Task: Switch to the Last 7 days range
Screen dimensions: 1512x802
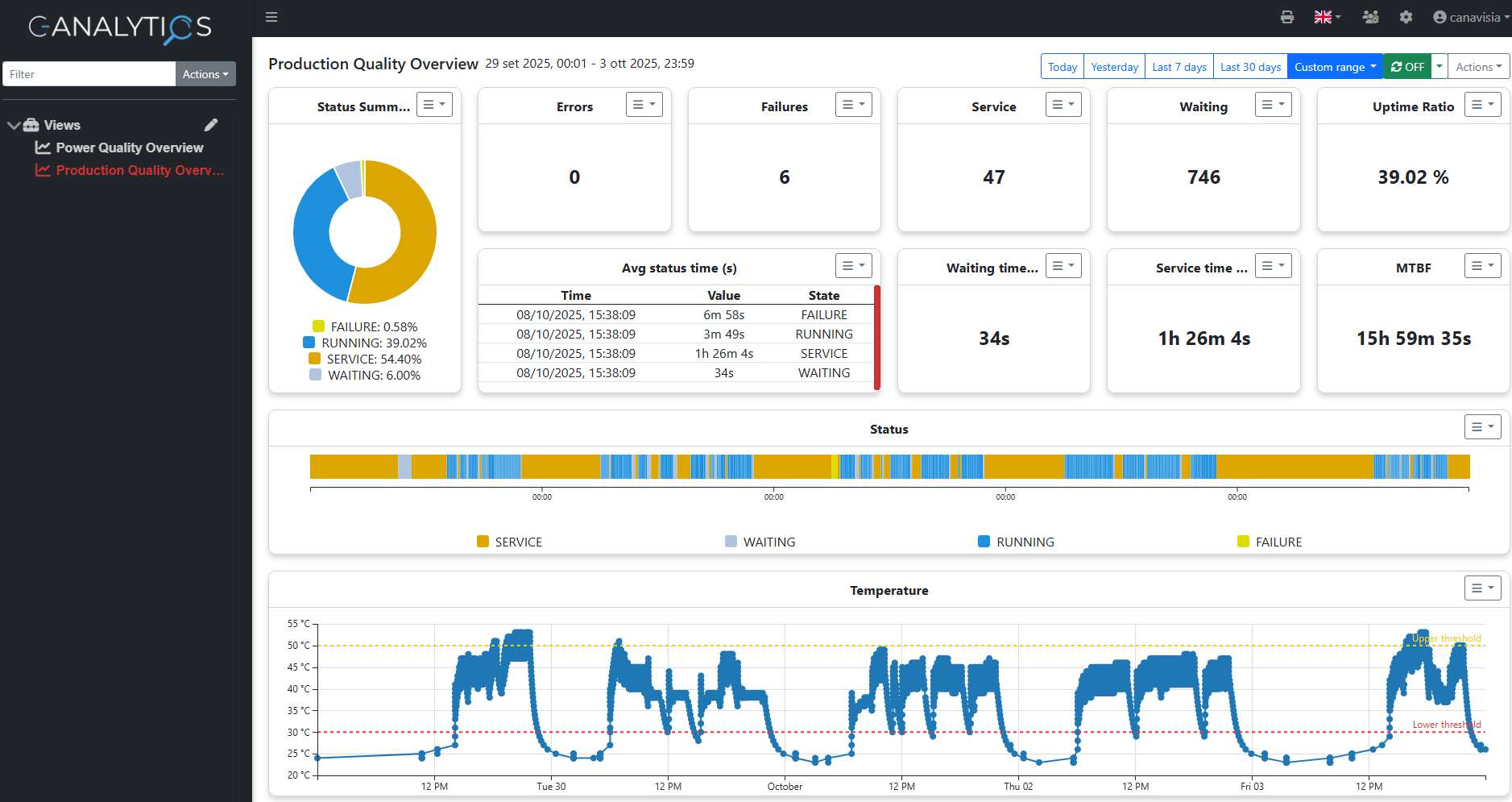Action: [x=1179, y=66]
